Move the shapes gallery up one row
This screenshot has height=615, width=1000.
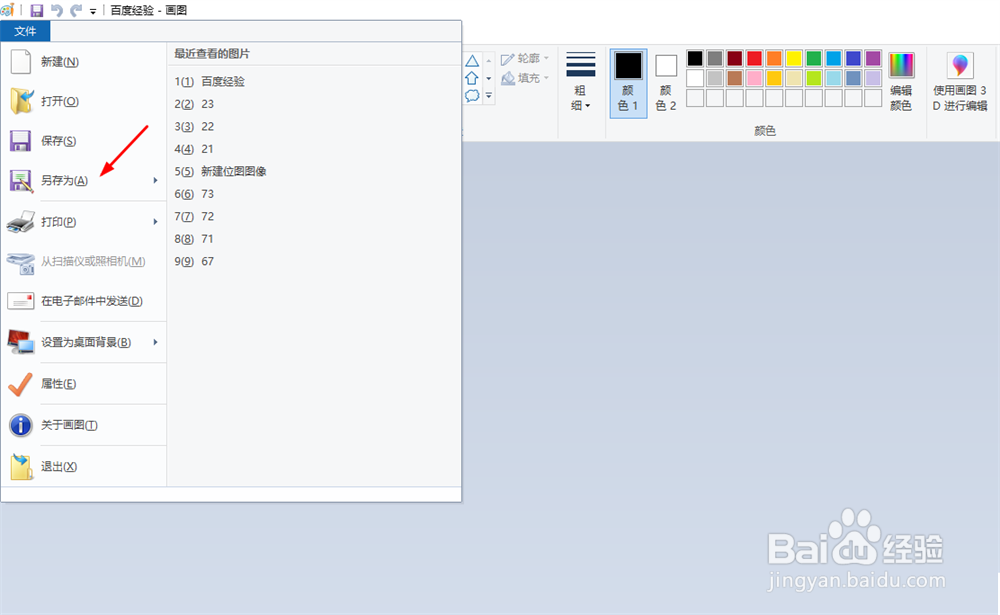489,61
